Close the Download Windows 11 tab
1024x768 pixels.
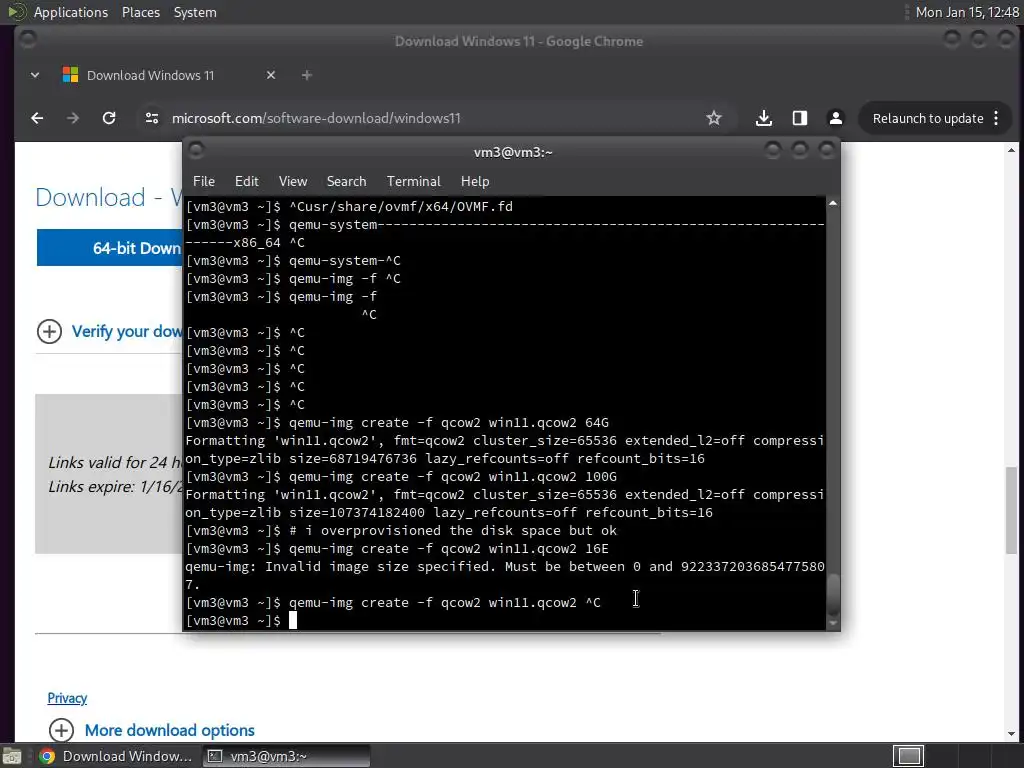pyautogui.click(x=271, y=75)
